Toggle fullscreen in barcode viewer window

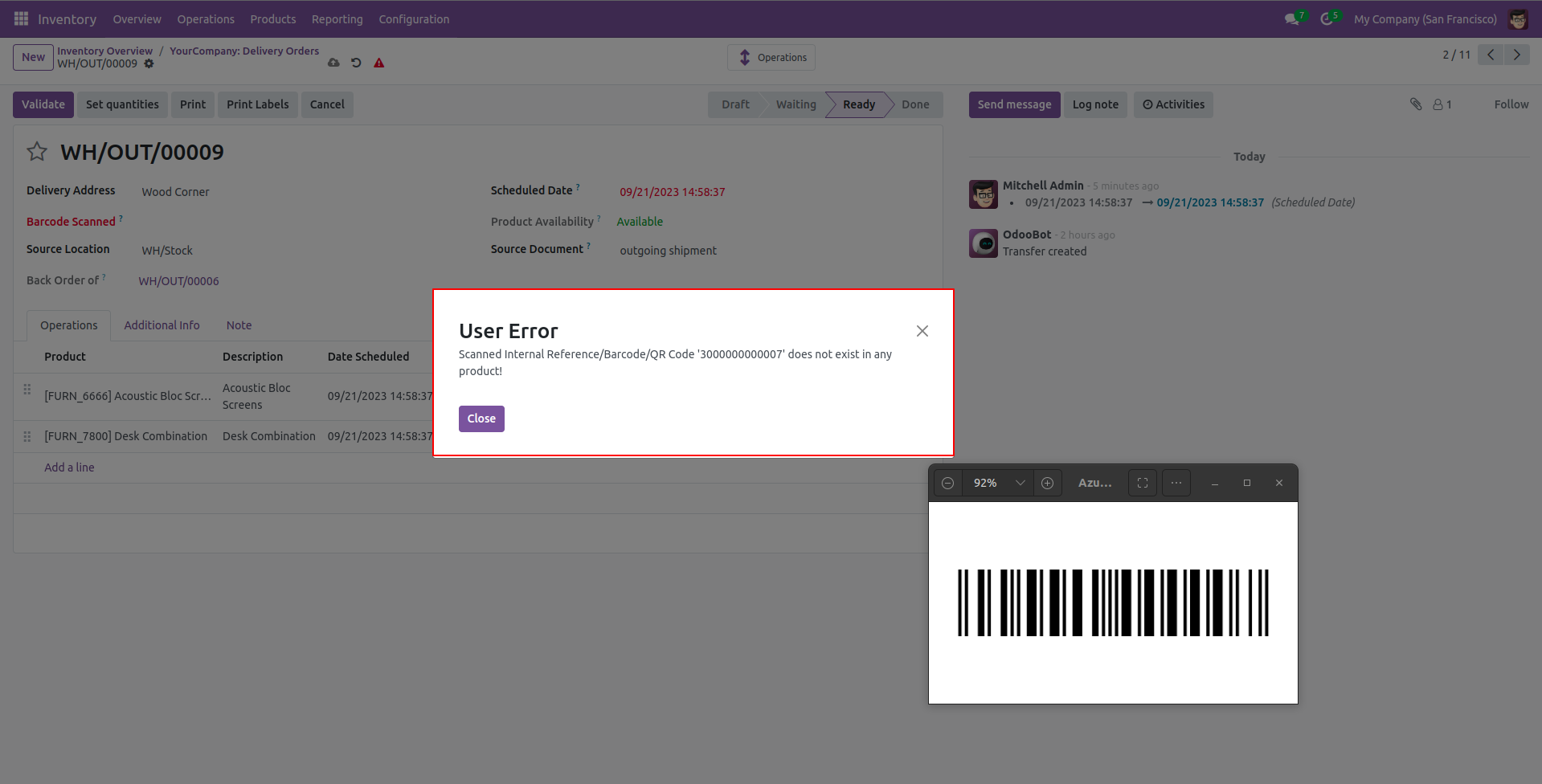click(x=1143, y=483)
